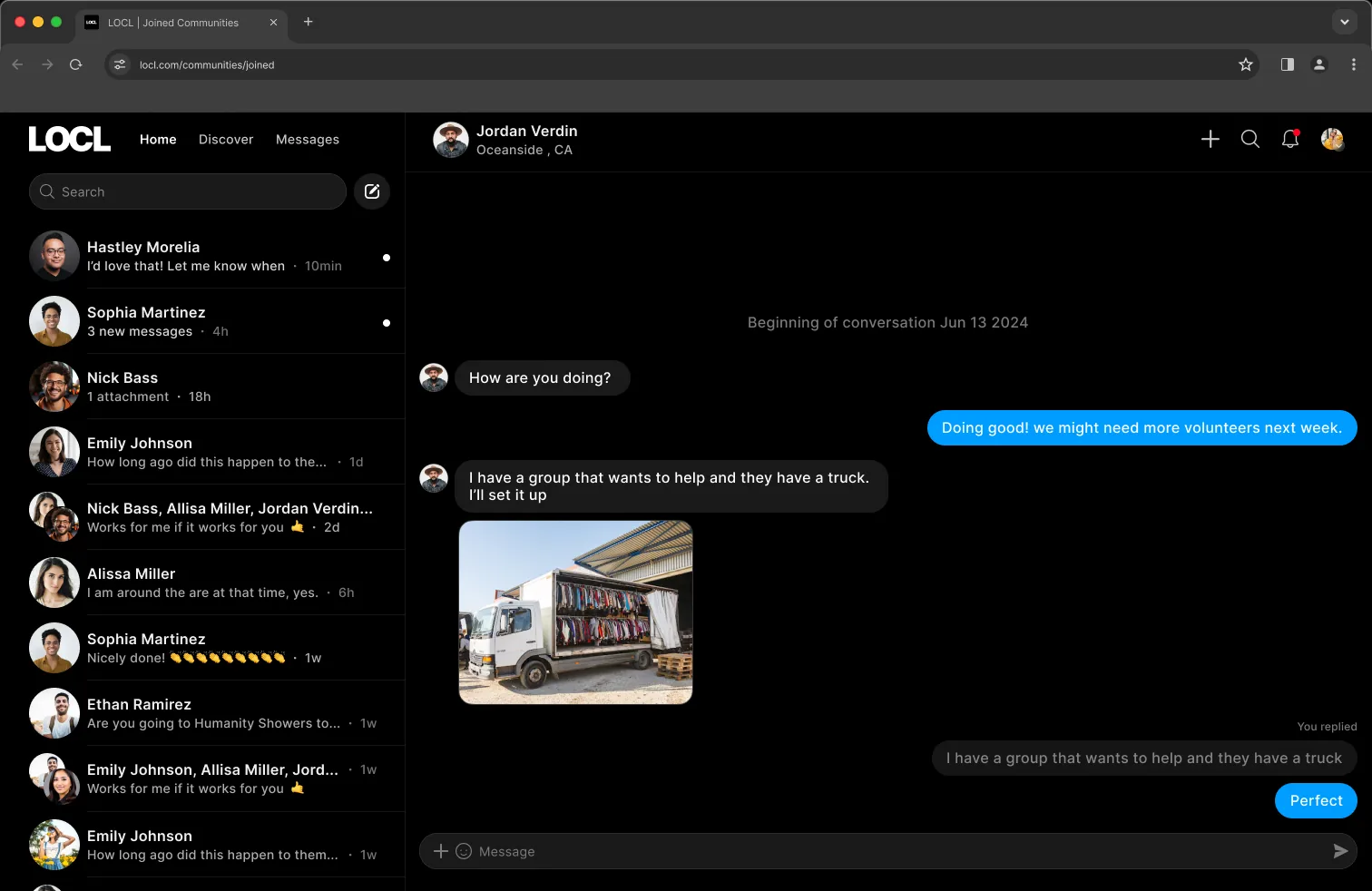Click the 'How are you doing?' message bubble
1372x891 pixels.
[x=543, y=377]
